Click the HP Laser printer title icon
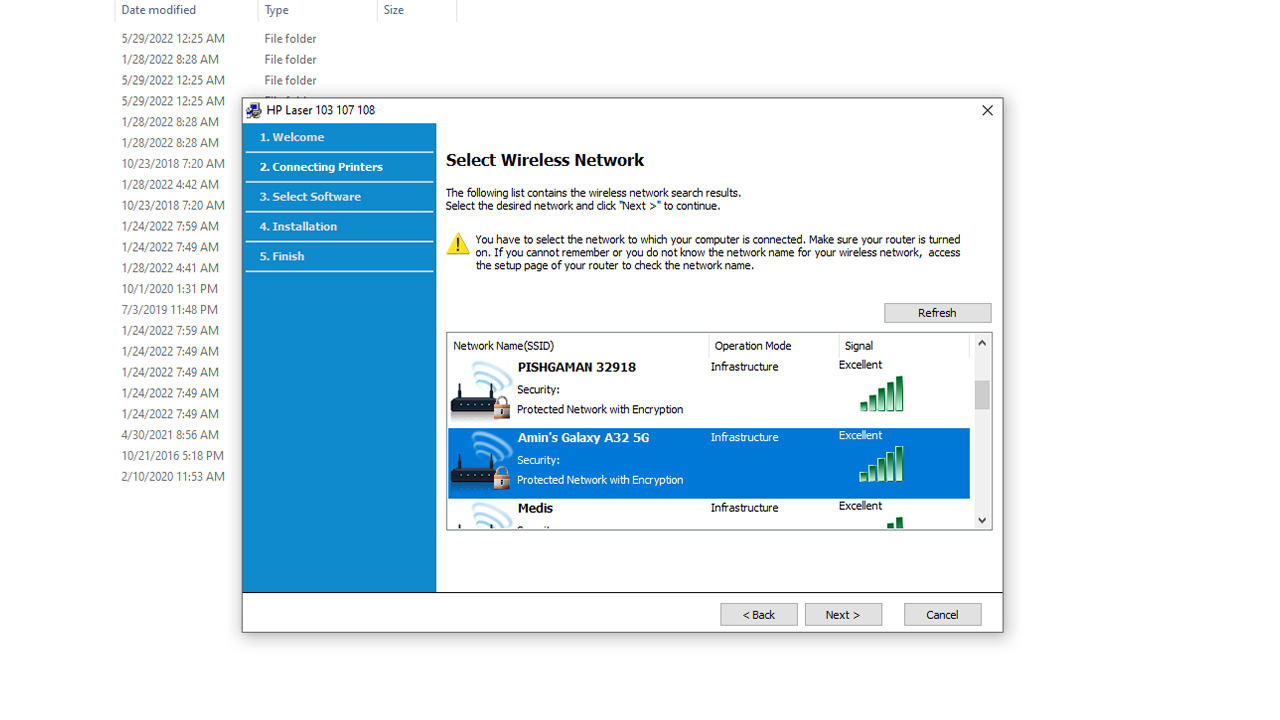Image resolution: width=1280 pixels, height=720 pixels. tap(254, 110)
